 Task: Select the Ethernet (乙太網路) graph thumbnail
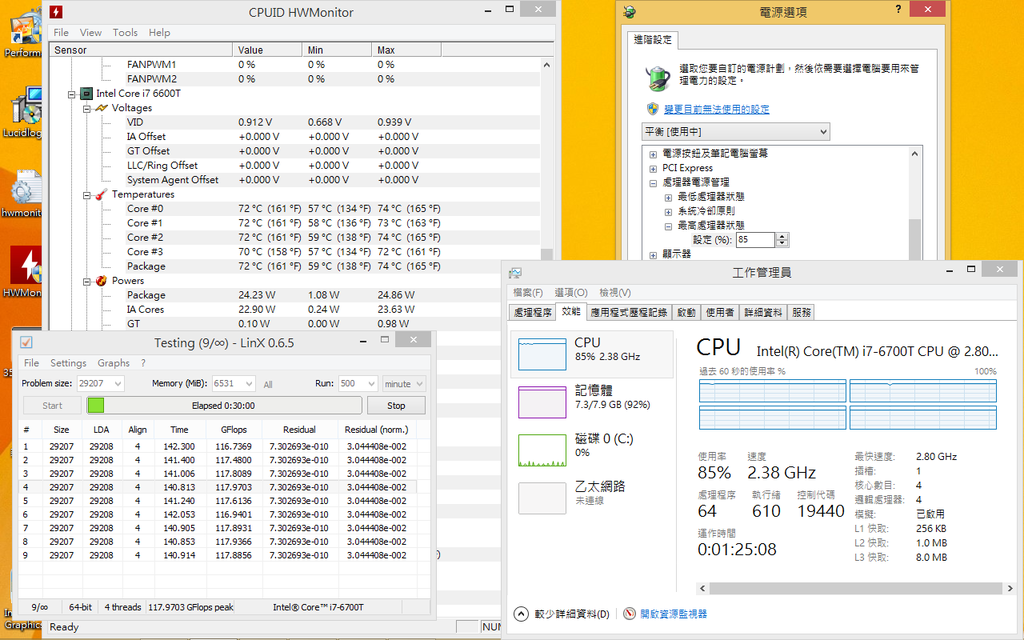(542, 498)
